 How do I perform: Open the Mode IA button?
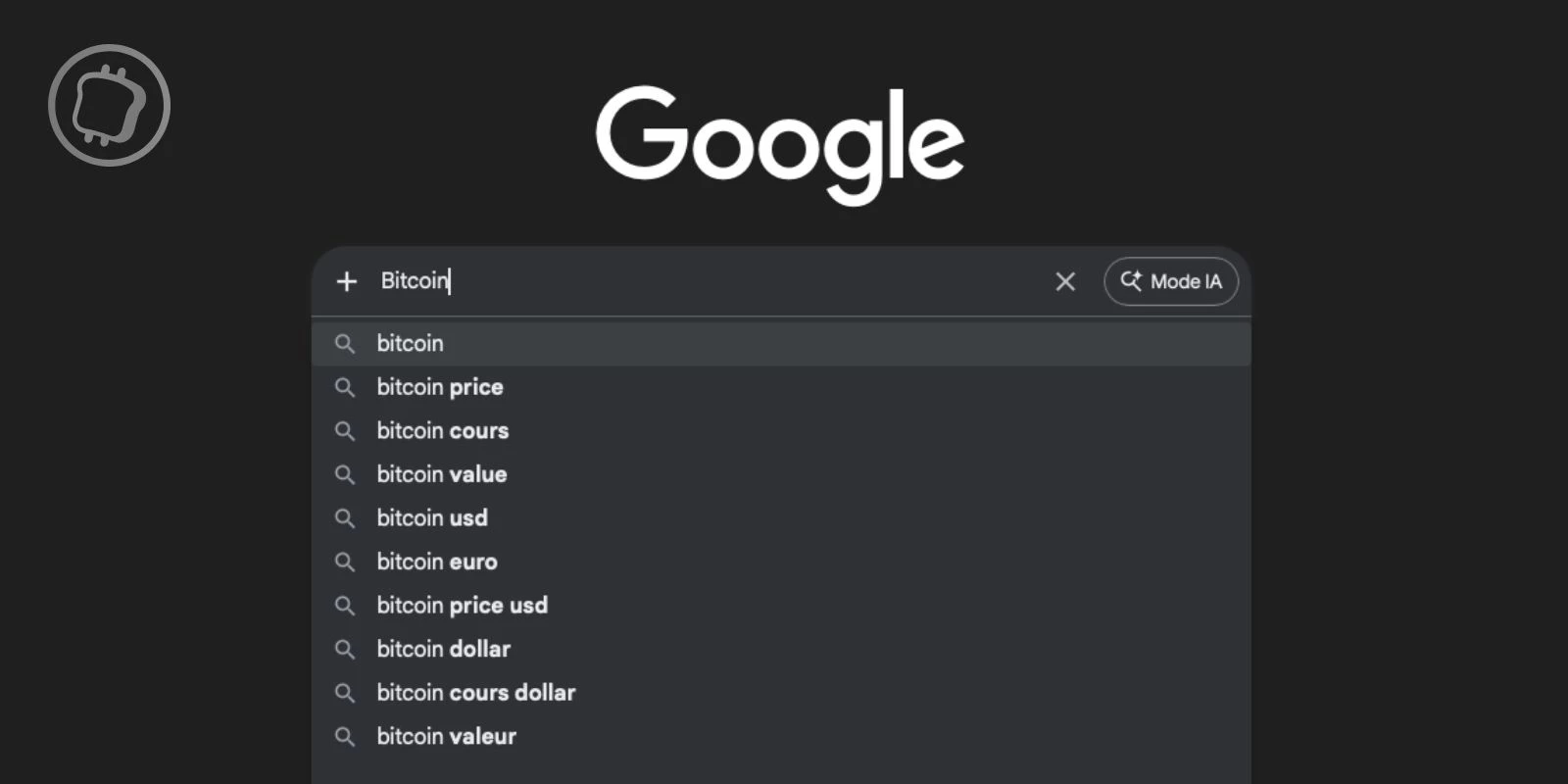(x=1171, y=281)
